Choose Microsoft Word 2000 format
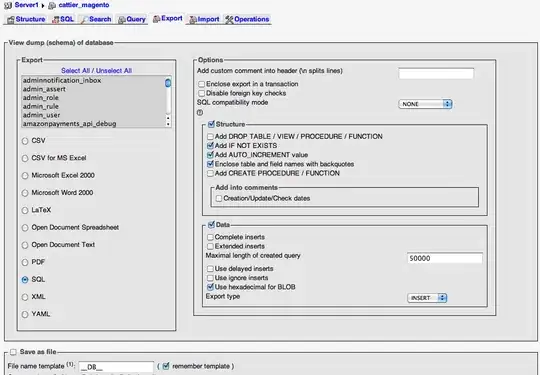This screenshot has width=540, height=375. [25, 193]
